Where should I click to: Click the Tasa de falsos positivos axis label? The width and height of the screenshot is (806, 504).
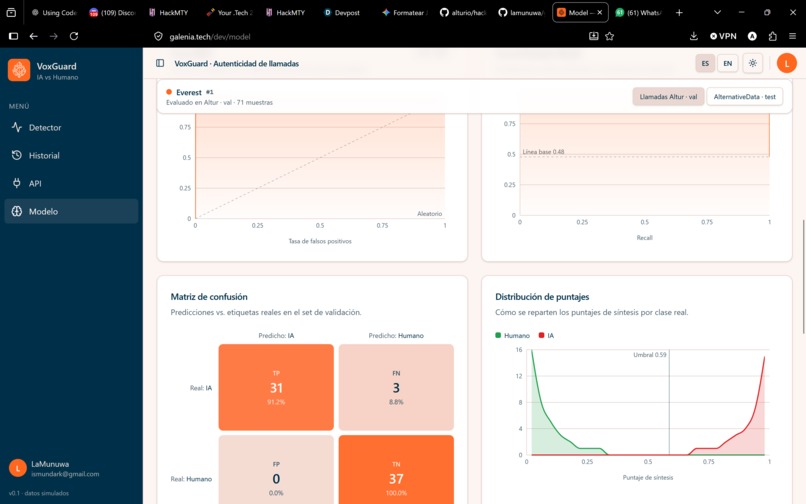click(320, 241)
